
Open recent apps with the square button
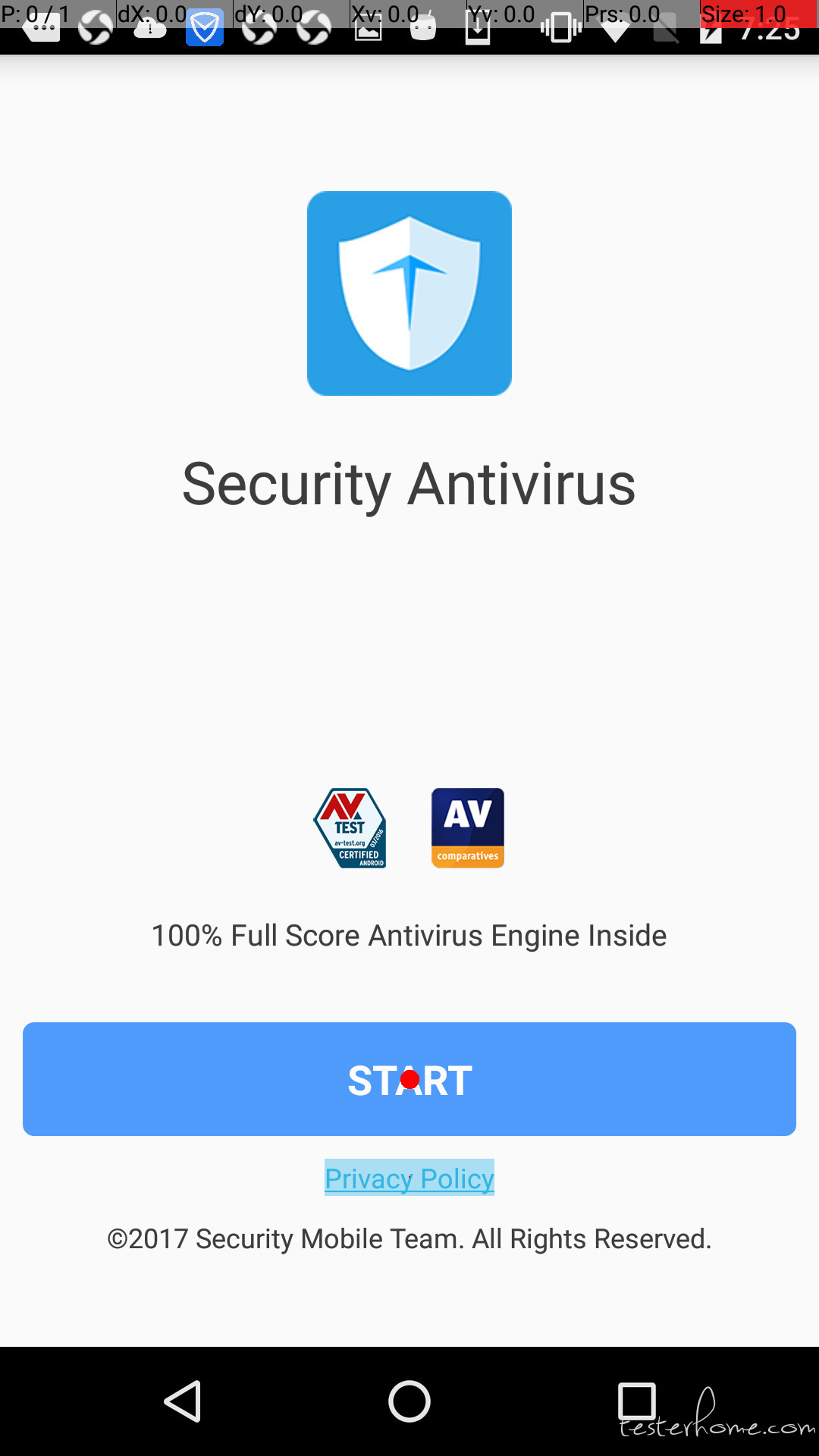[x=636, y=1401]
